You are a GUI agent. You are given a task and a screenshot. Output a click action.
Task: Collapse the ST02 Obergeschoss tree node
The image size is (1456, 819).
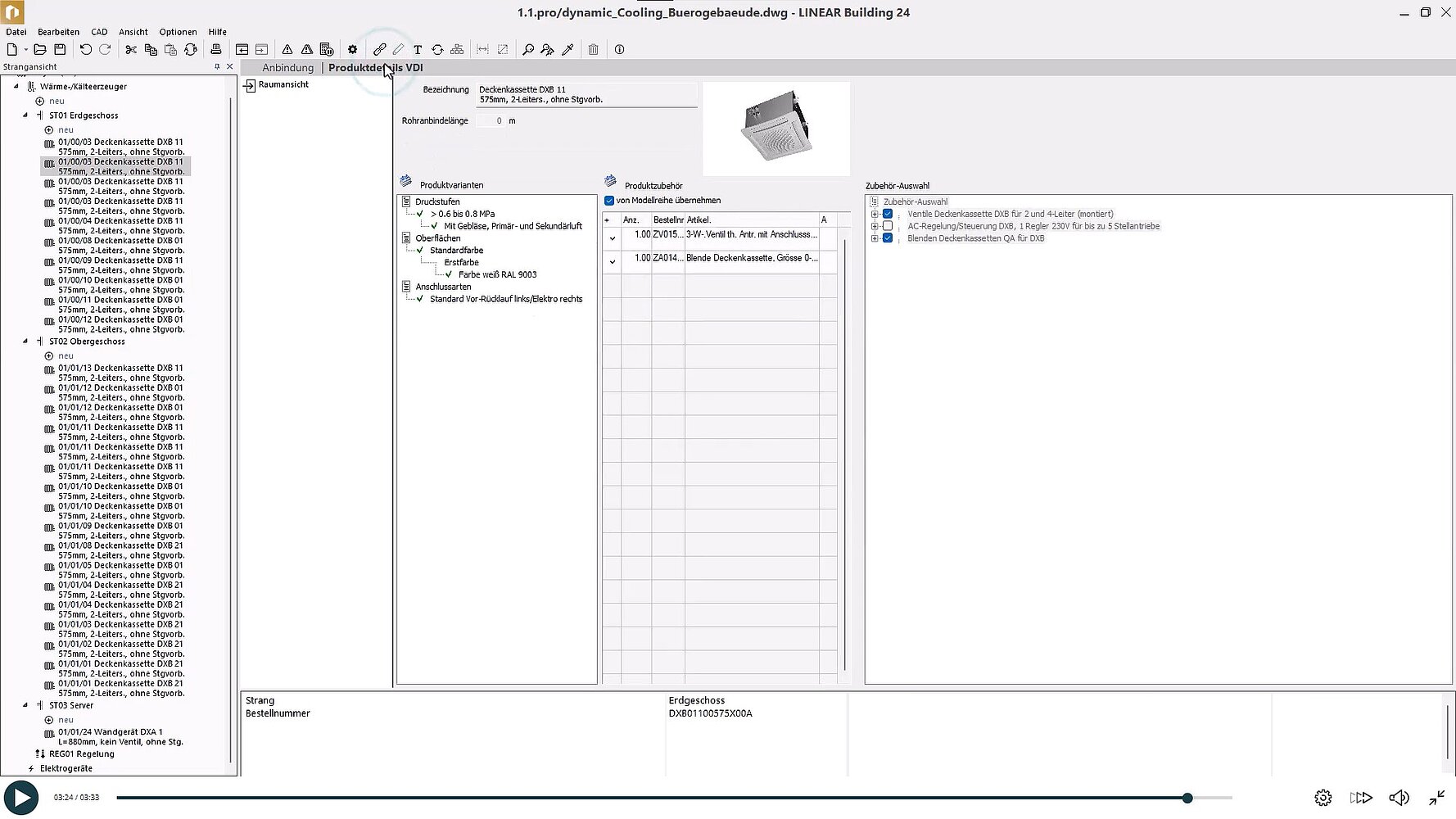pyautogui.click(x=25, y=342)
